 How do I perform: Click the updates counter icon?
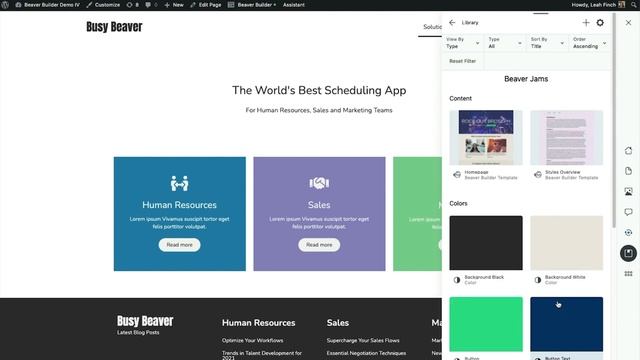pyautogui.click(x=133, y=5)
